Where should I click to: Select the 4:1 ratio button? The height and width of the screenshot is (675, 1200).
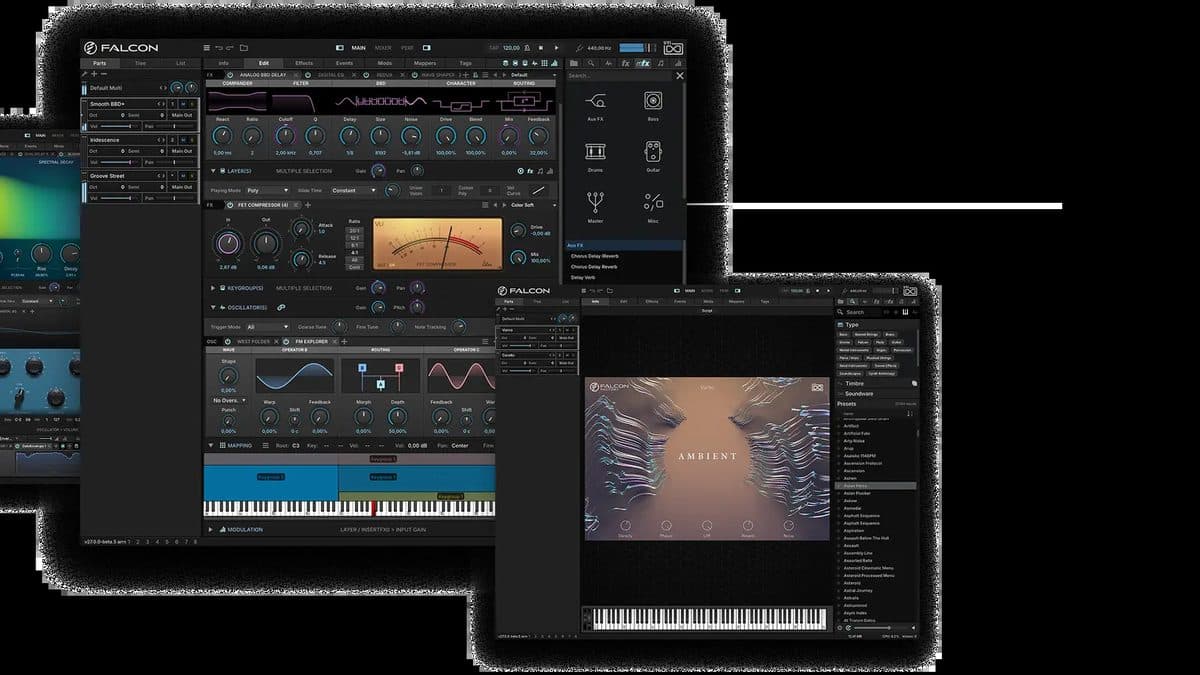[x=354, y=252]
